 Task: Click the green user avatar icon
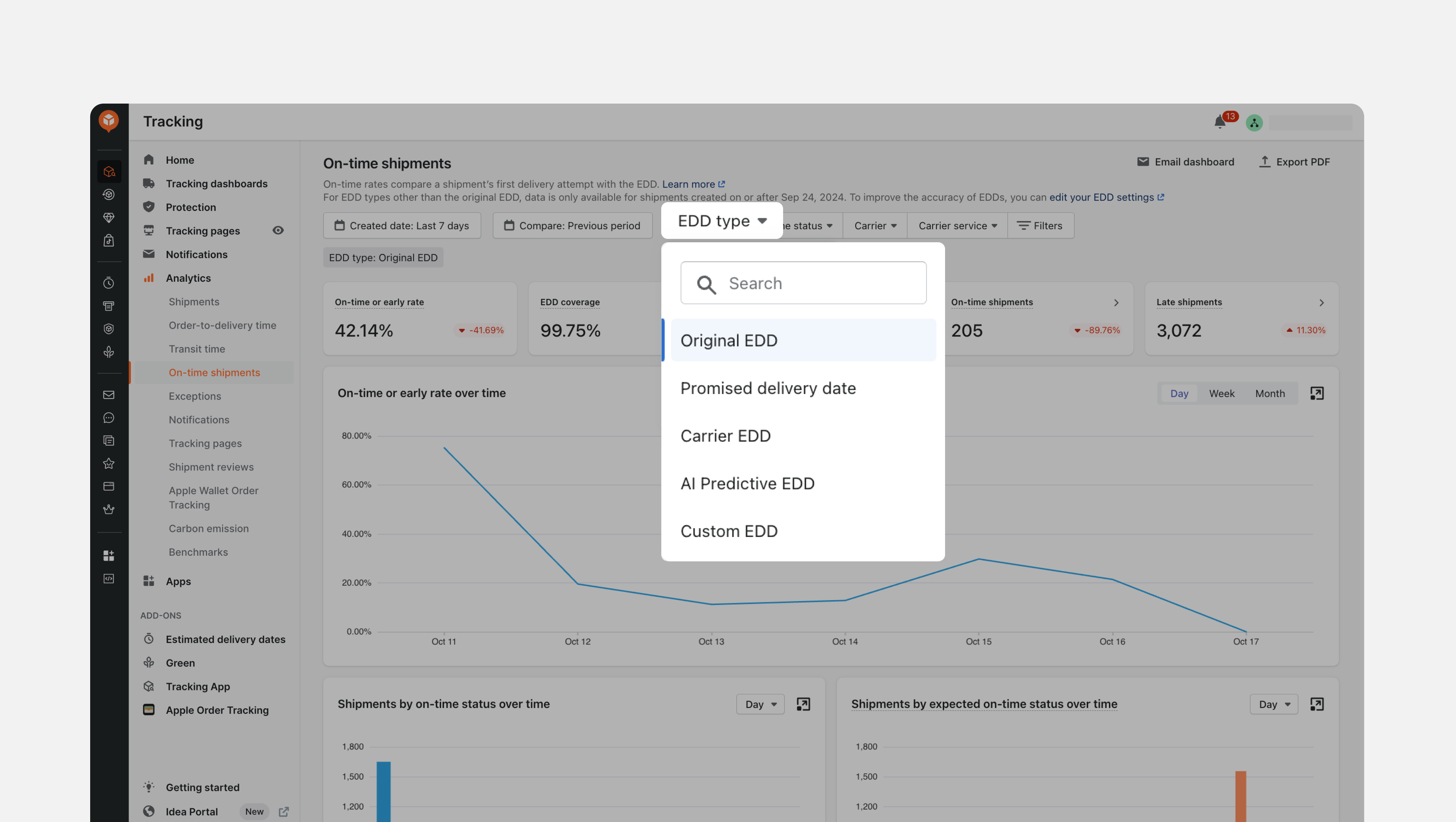point(1254,123)
